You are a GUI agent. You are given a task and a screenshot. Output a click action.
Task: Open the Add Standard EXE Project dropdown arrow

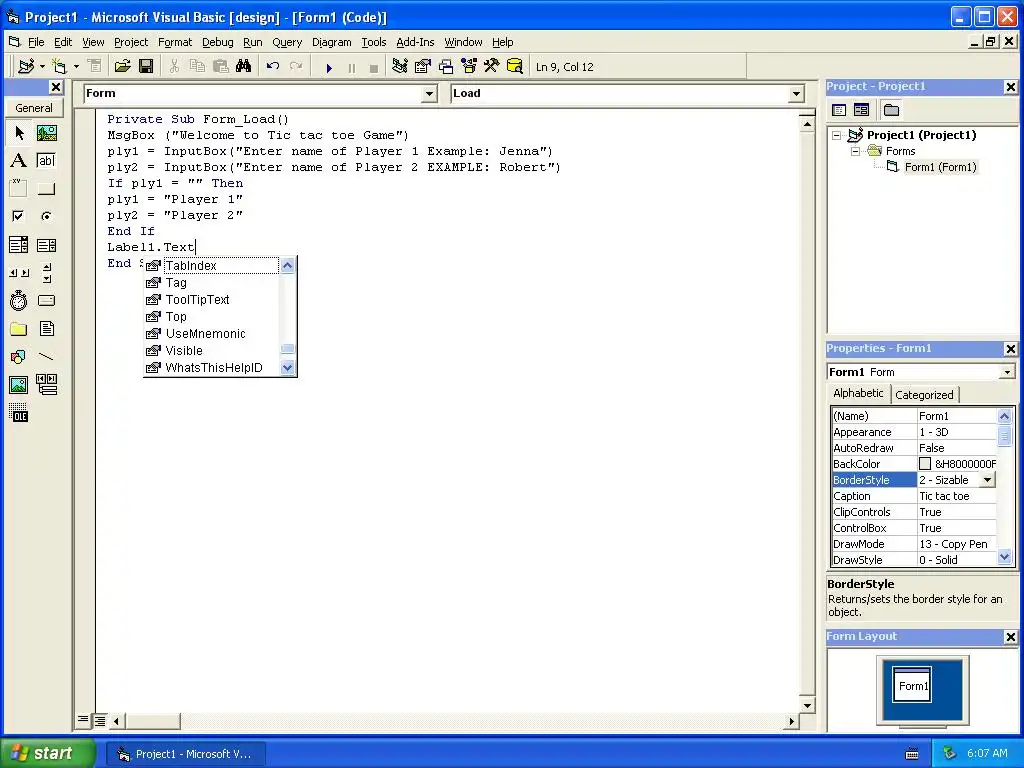click(42, 67)
